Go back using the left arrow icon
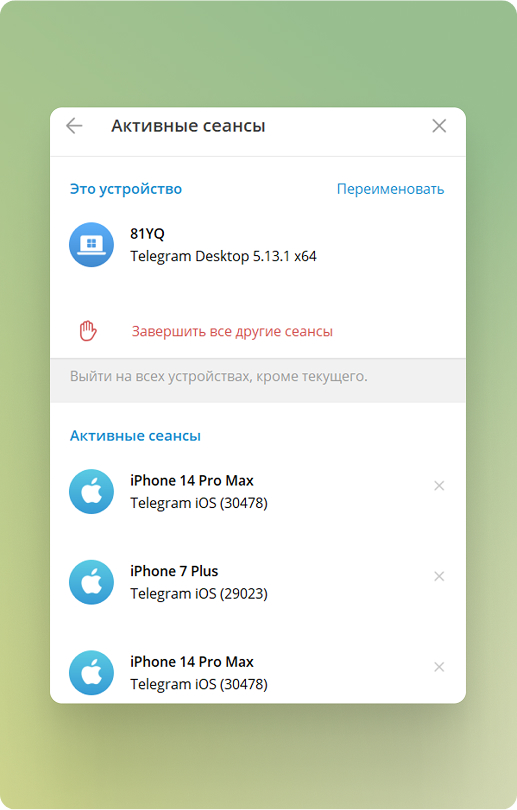Image resolution: width=517 pixels, height=810 pixels. (74, 126)
